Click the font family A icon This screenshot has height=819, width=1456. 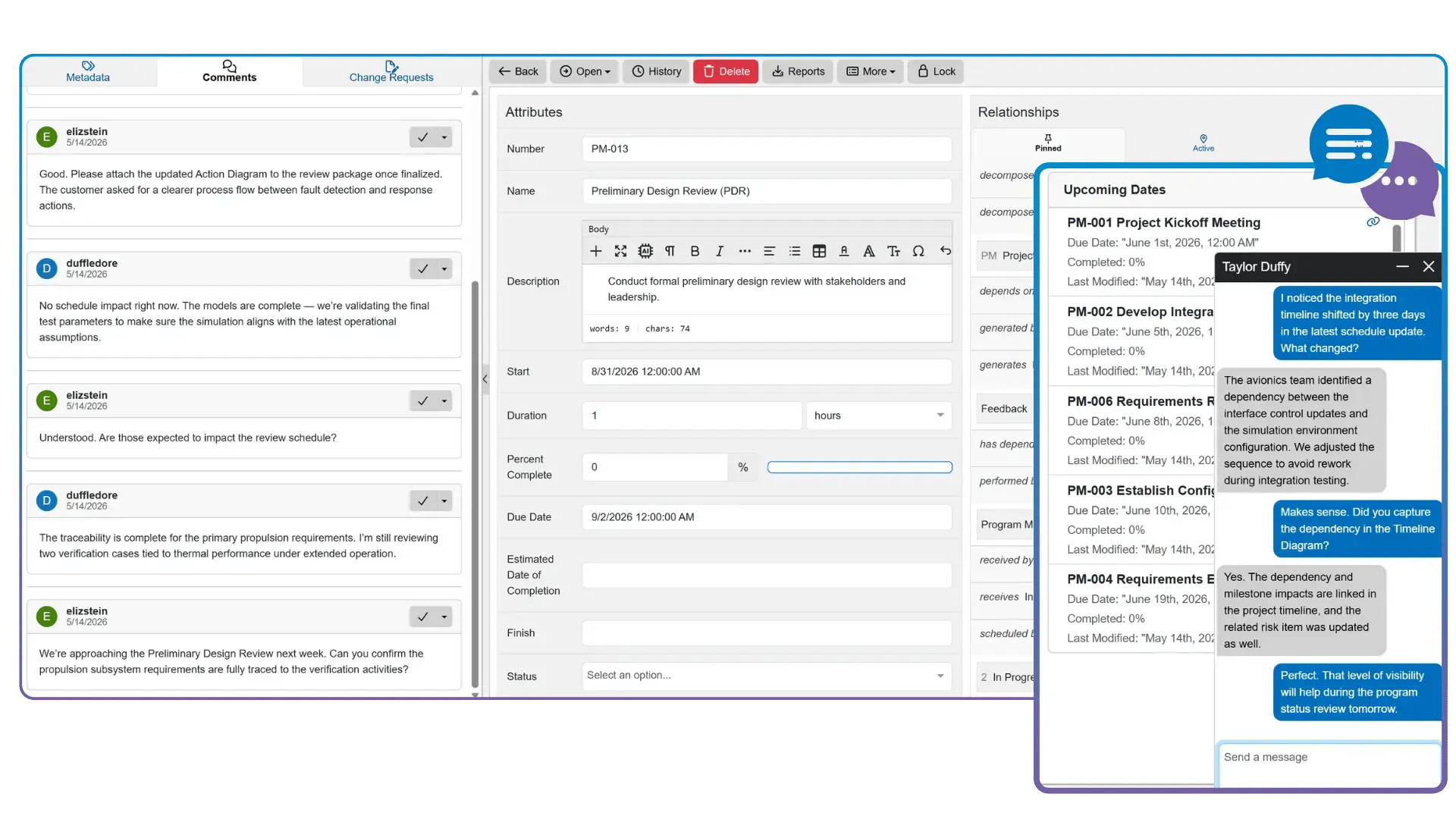point(869,251)
